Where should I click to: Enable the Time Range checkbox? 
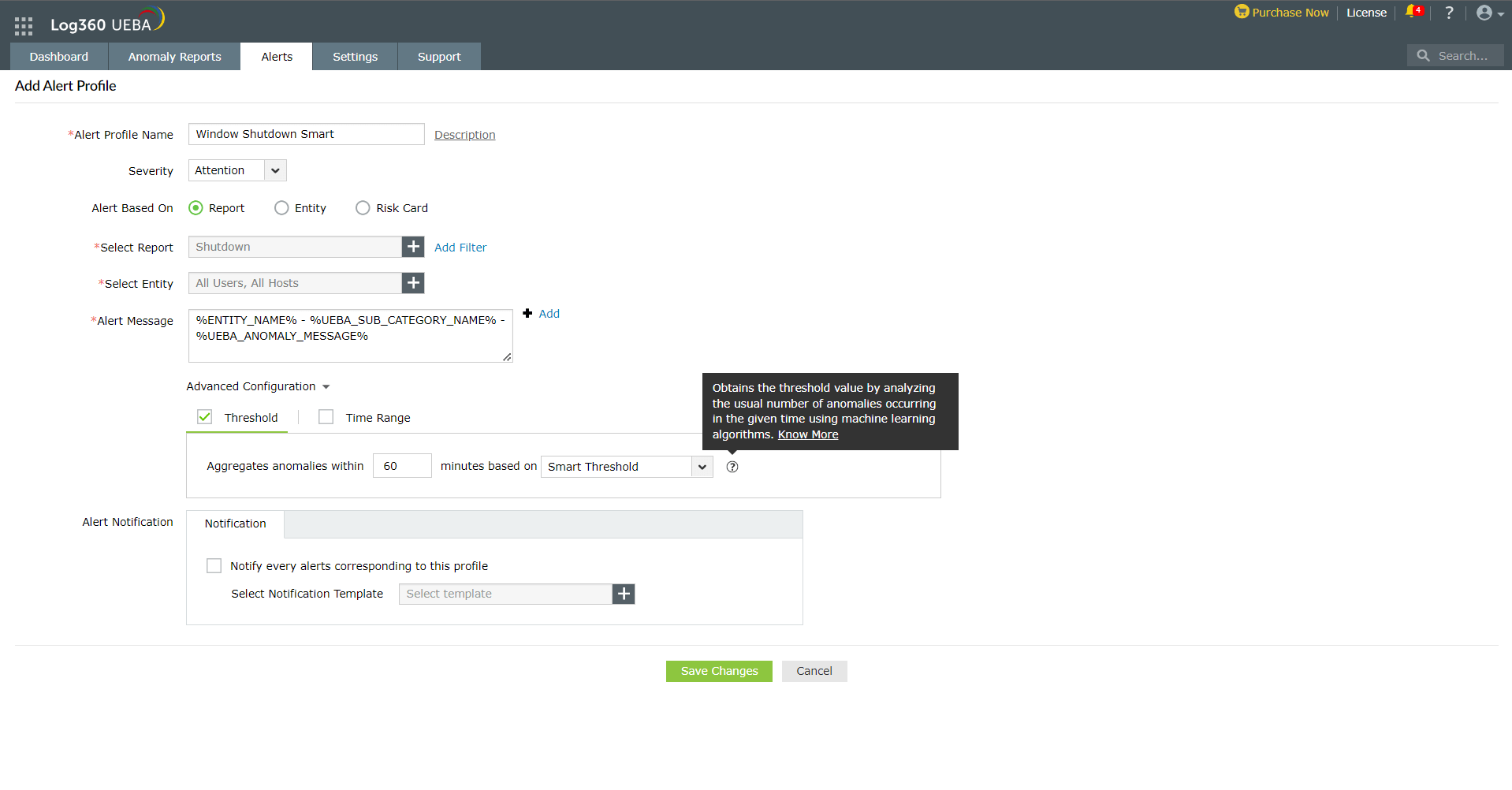(x=326, y=416)
